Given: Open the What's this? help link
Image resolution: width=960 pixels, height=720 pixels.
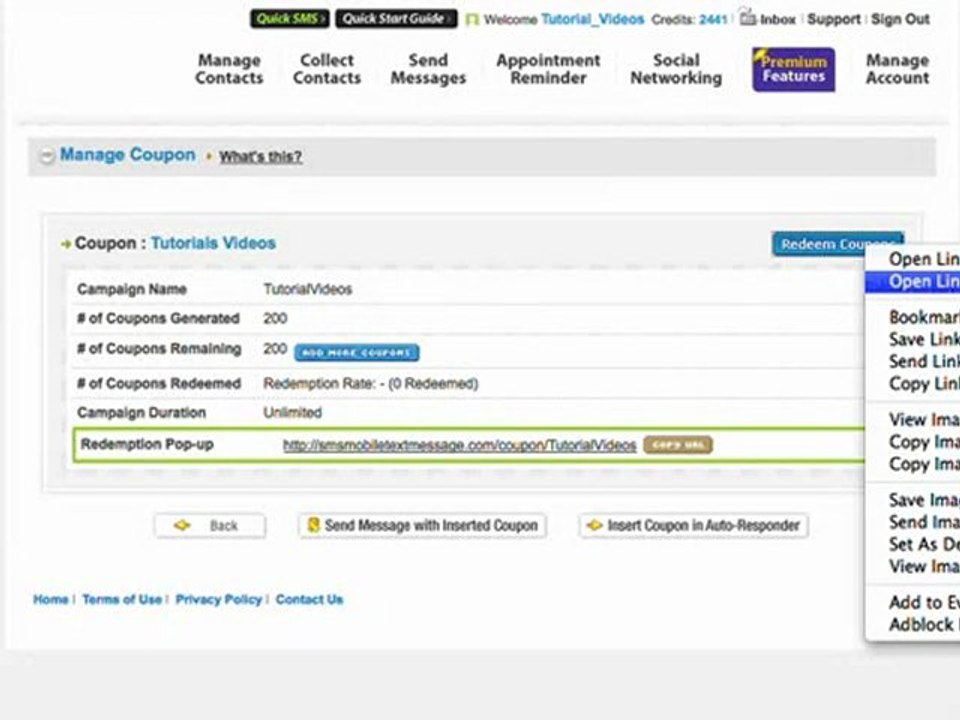Looking at the screenshot, I should [x=261, y=157].
